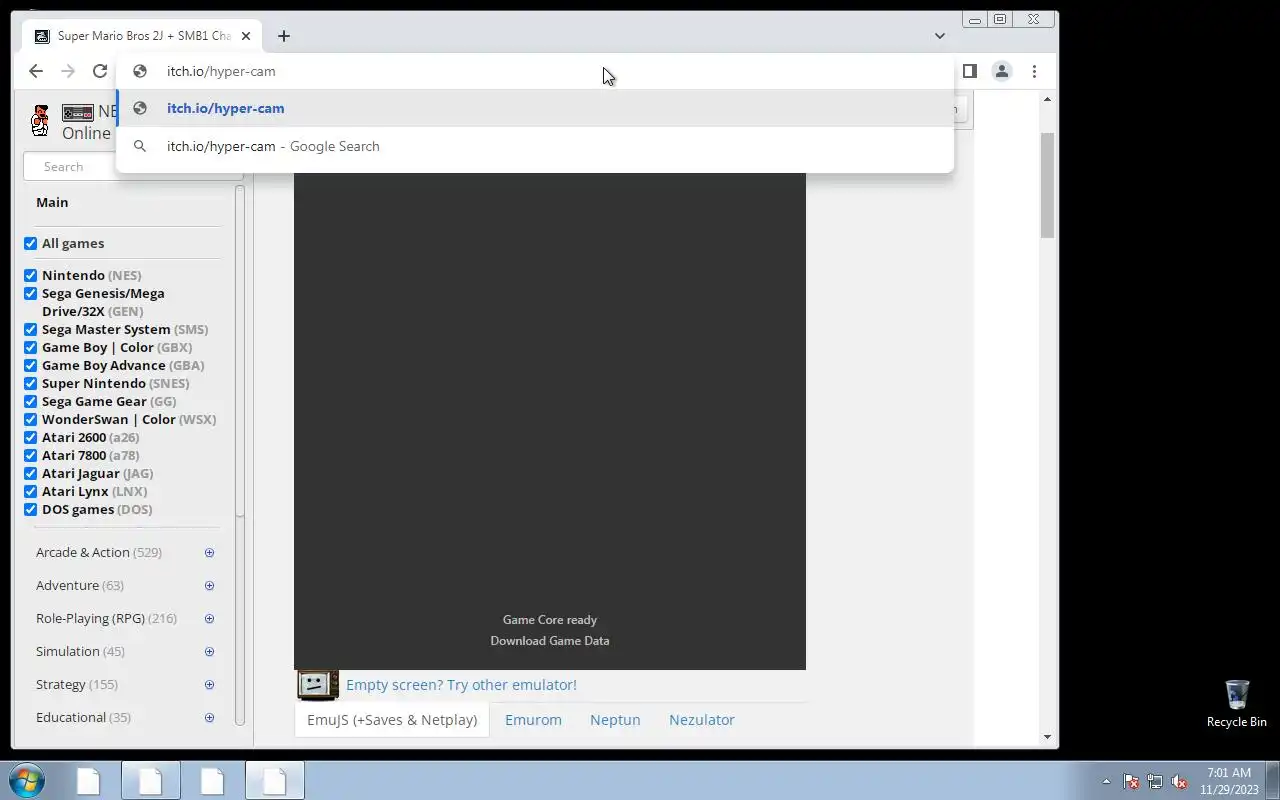Toggle Game Boy Advance checkbox
1280x800 pixels.
(30, 365)
